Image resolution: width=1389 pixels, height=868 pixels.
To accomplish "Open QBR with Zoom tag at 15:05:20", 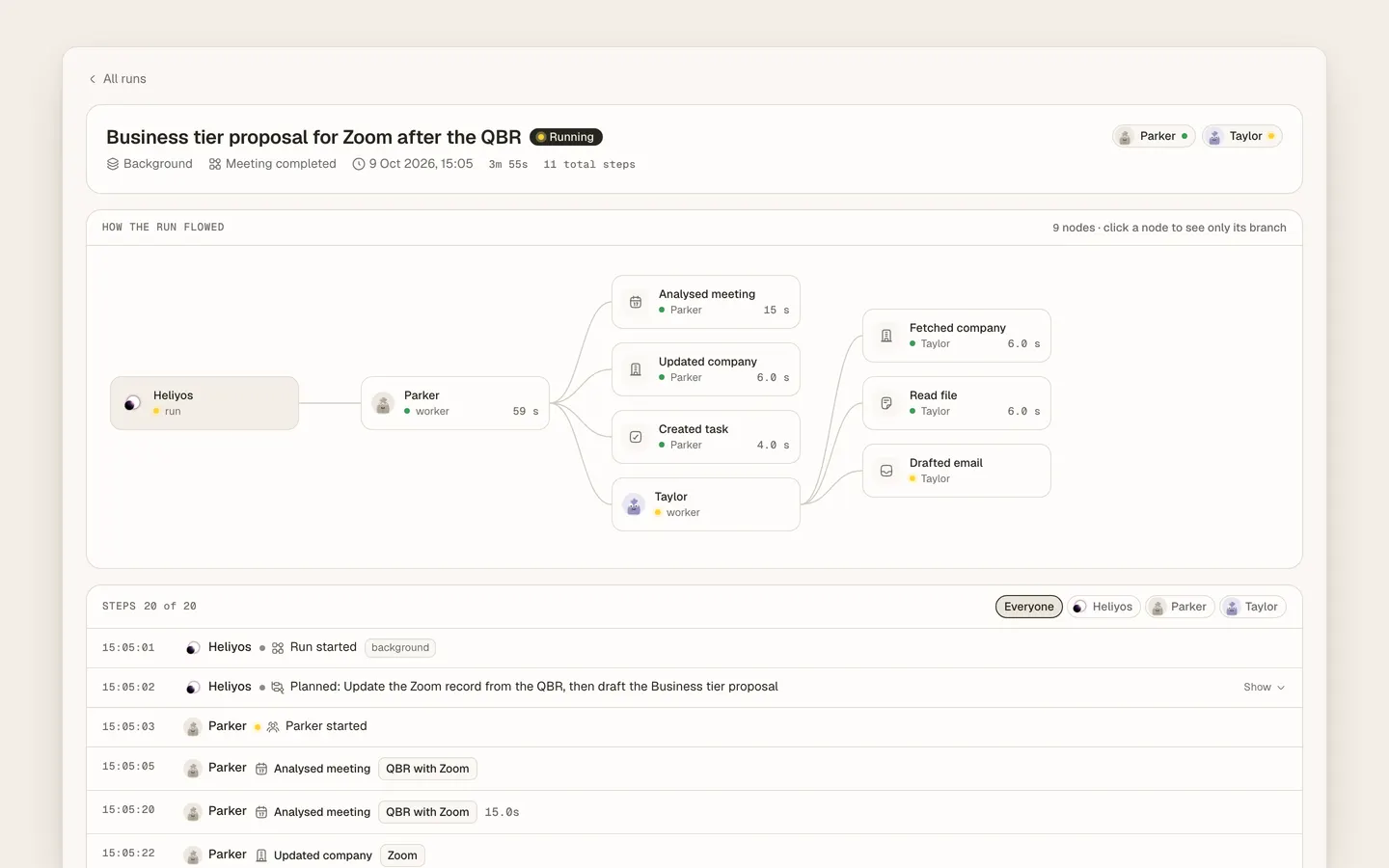I will [x=427, y=812].
